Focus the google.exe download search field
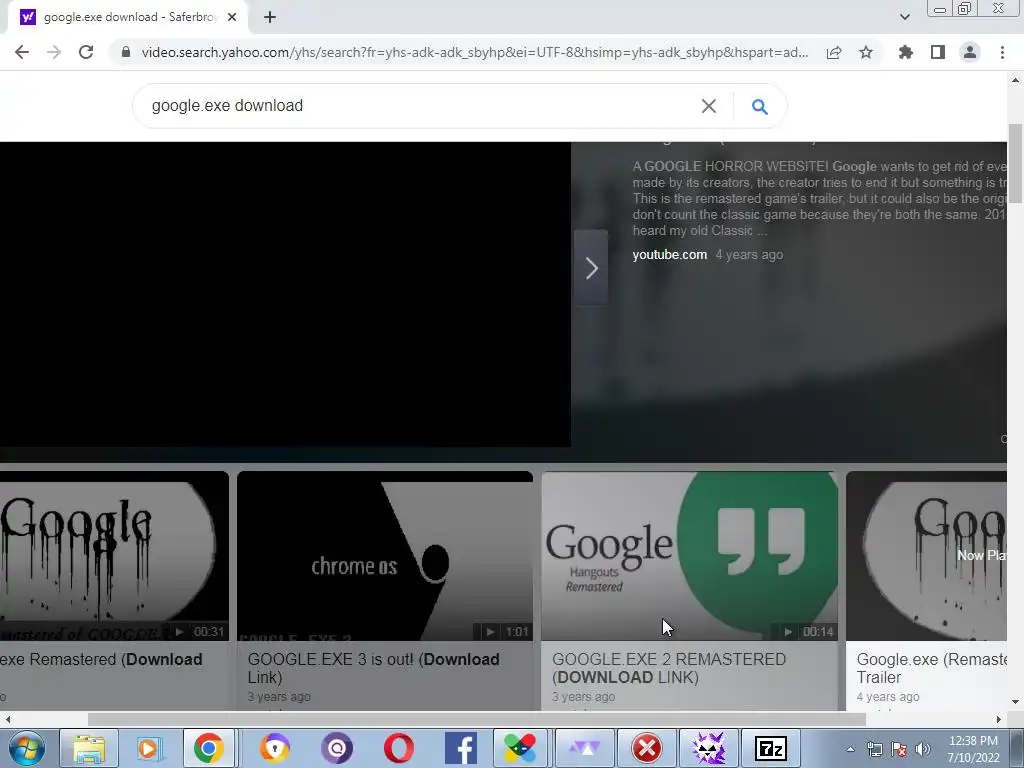 tap(418, 106)
